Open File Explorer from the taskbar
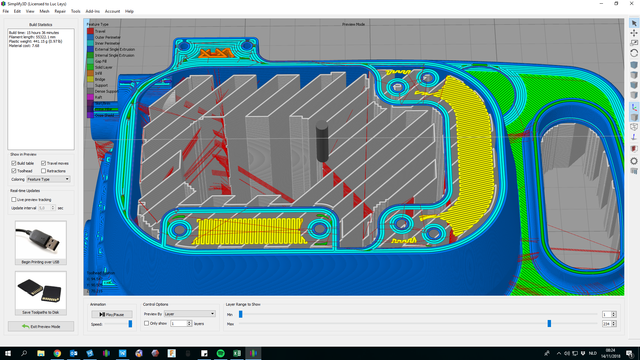 (41, 353)
